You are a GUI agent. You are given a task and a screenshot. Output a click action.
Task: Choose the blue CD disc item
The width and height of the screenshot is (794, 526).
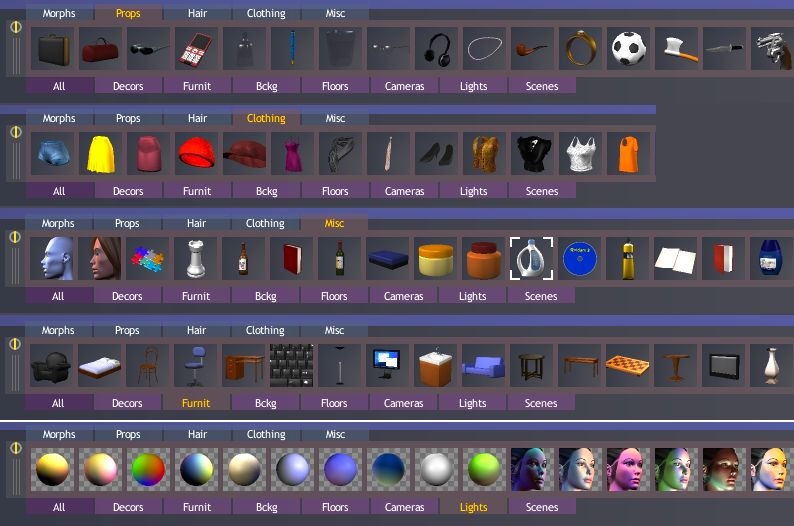tap(579, 259)
